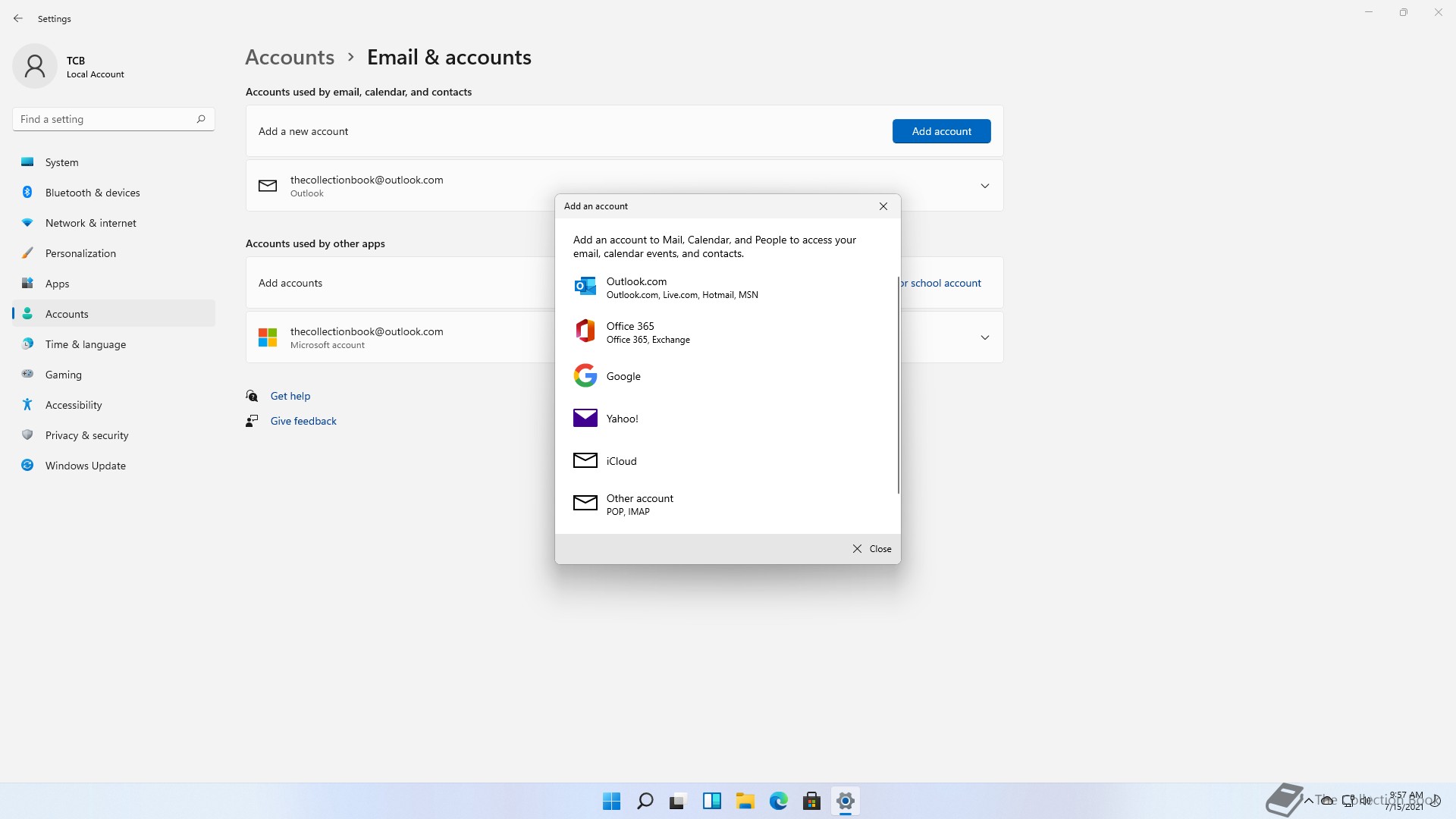Expand the Microsoft account entry

984,337
